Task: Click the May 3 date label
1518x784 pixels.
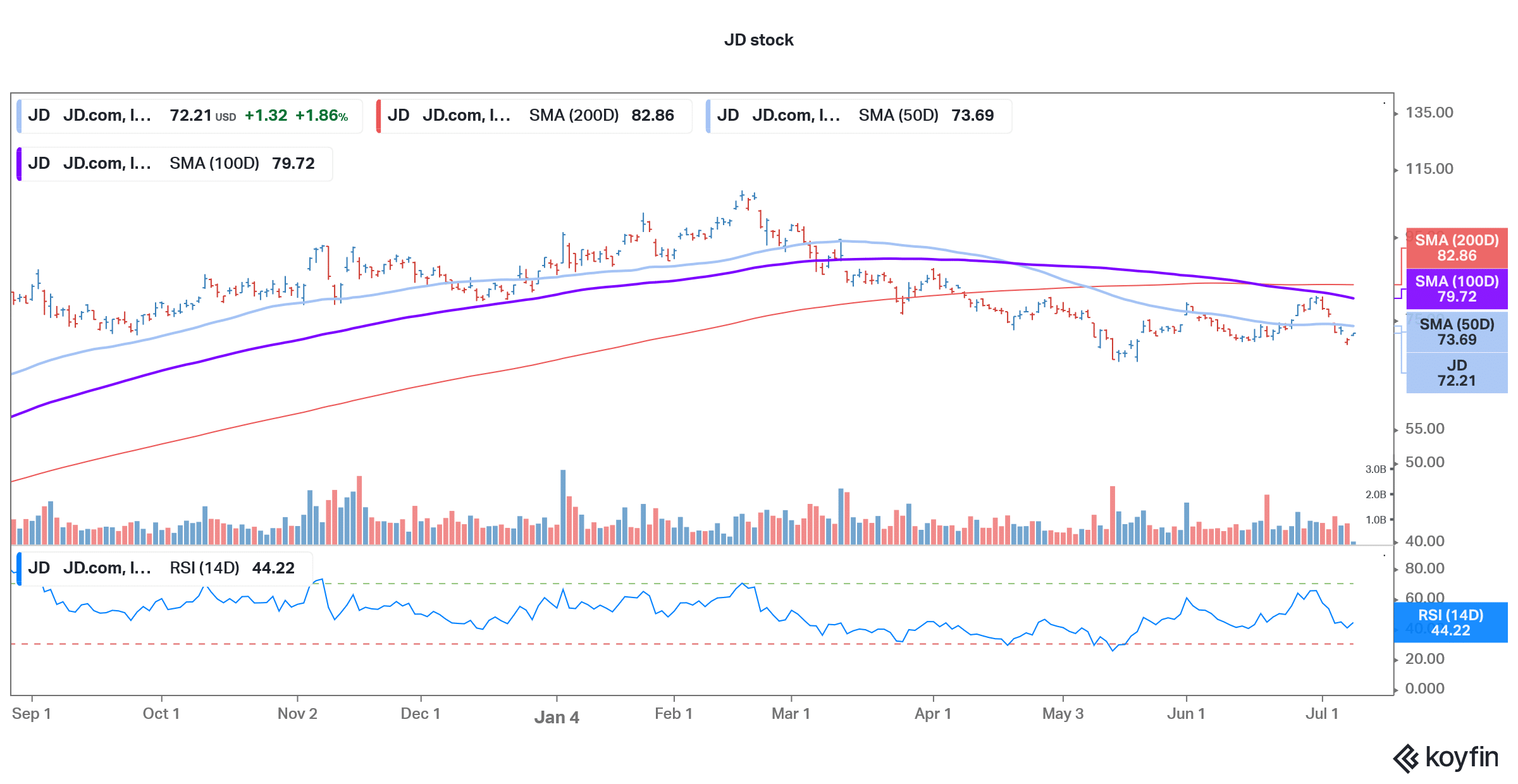Action: (1063, 714)
